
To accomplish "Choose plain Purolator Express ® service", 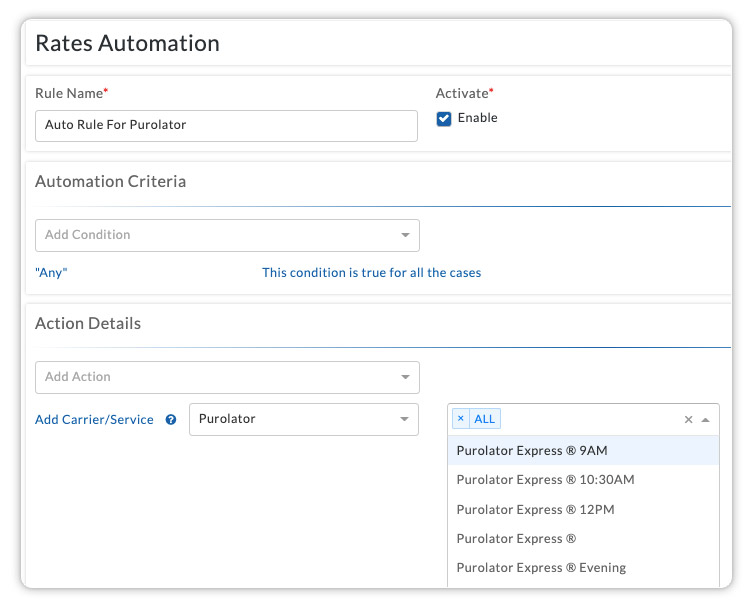I will pyautogui.click(x=583, y=538).
